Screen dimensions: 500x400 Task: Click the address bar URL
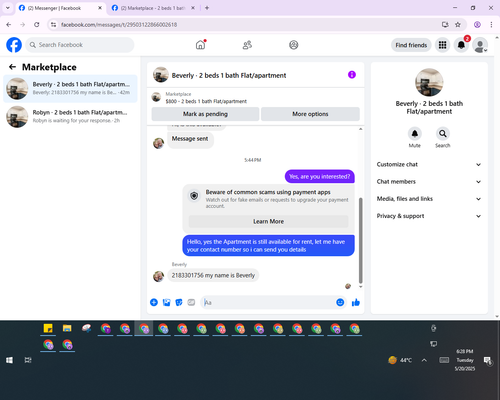click(x=119, y=25)
